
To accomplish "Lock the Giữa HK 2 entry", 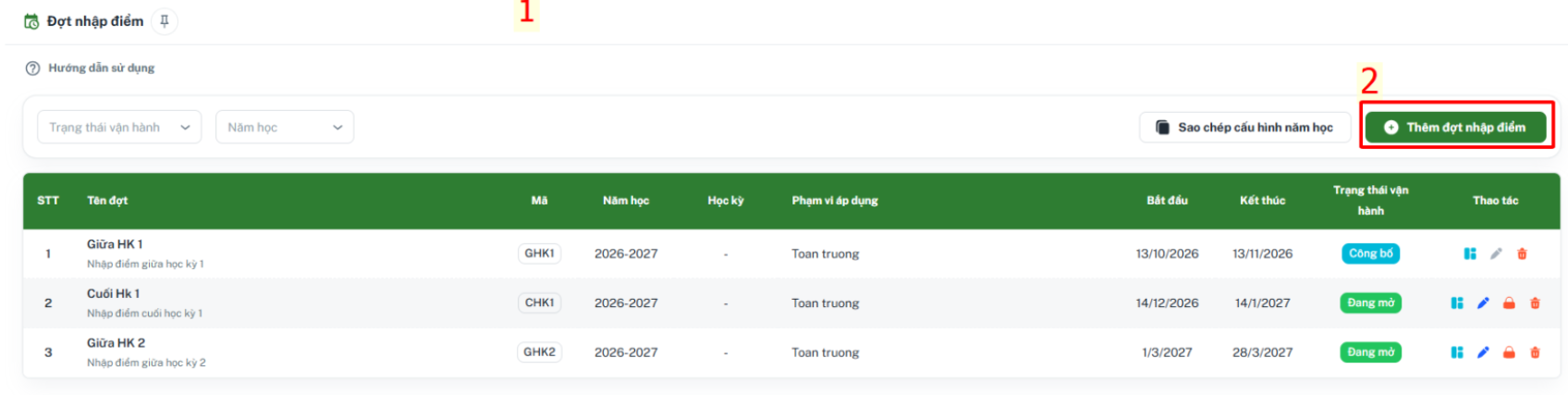I will [1509, 352].
